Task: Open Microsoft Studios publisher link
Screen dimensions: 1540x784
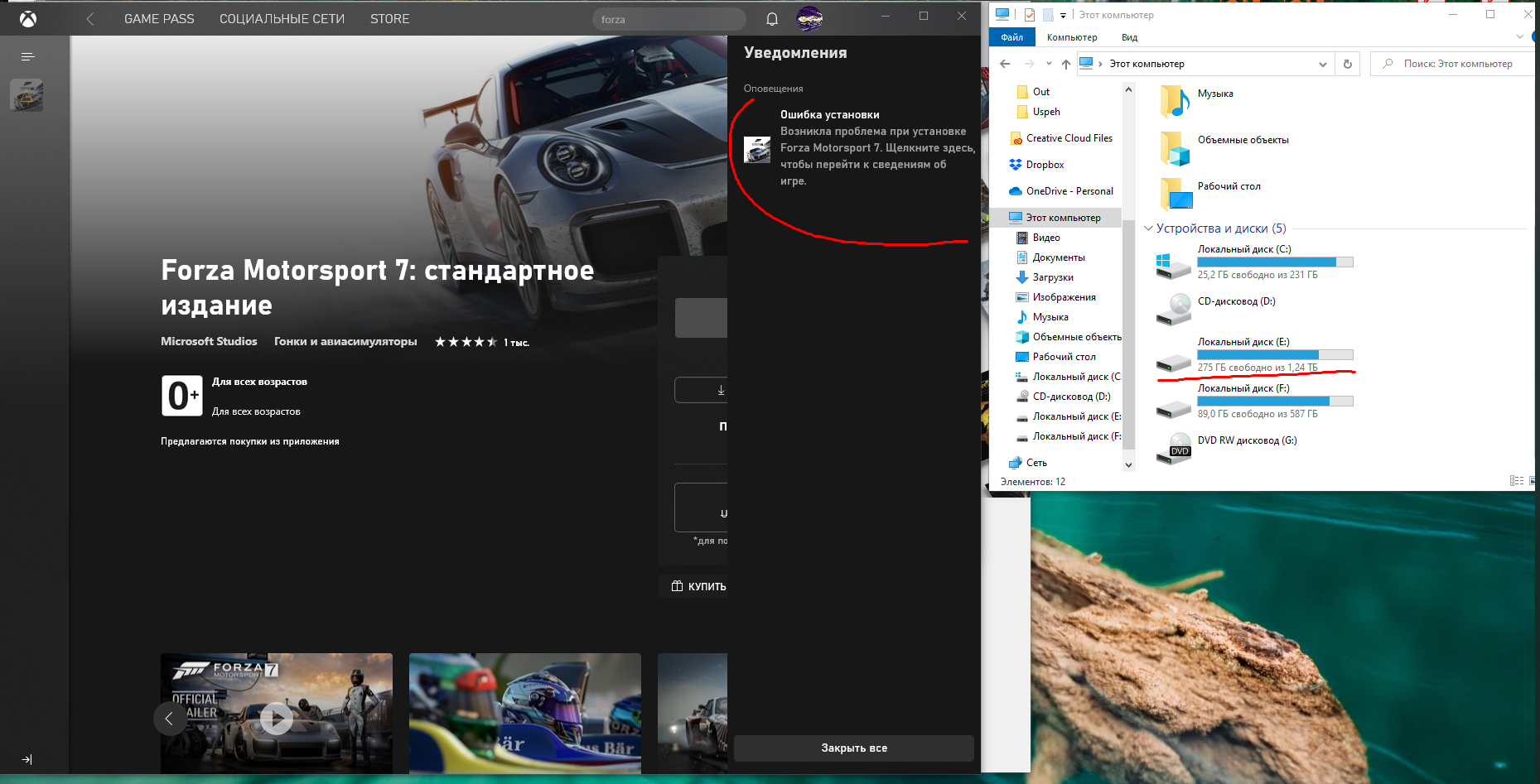Action: coord(209,341)
